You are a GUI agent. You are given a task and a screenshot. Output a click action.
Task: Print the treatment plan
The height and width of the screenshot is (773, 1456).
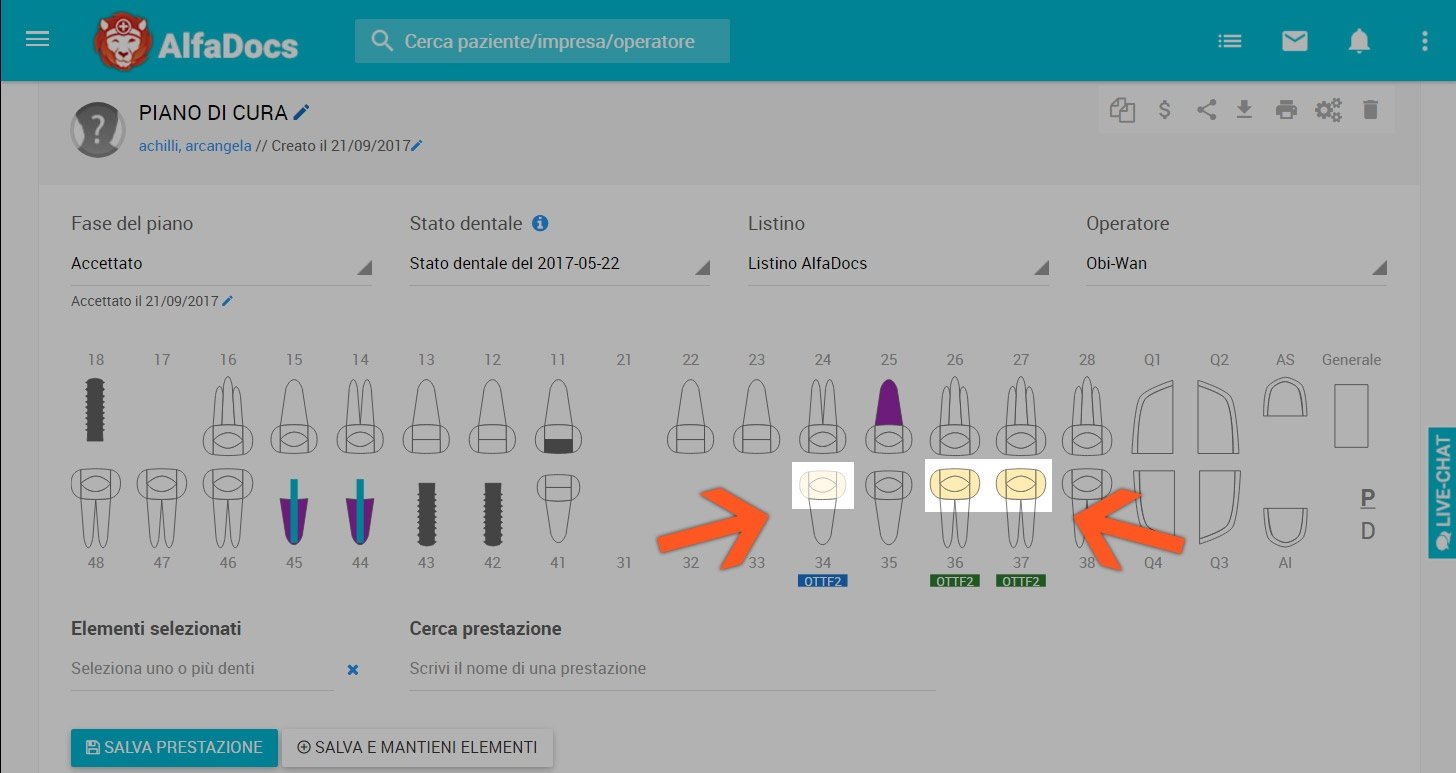point(1286,110)
